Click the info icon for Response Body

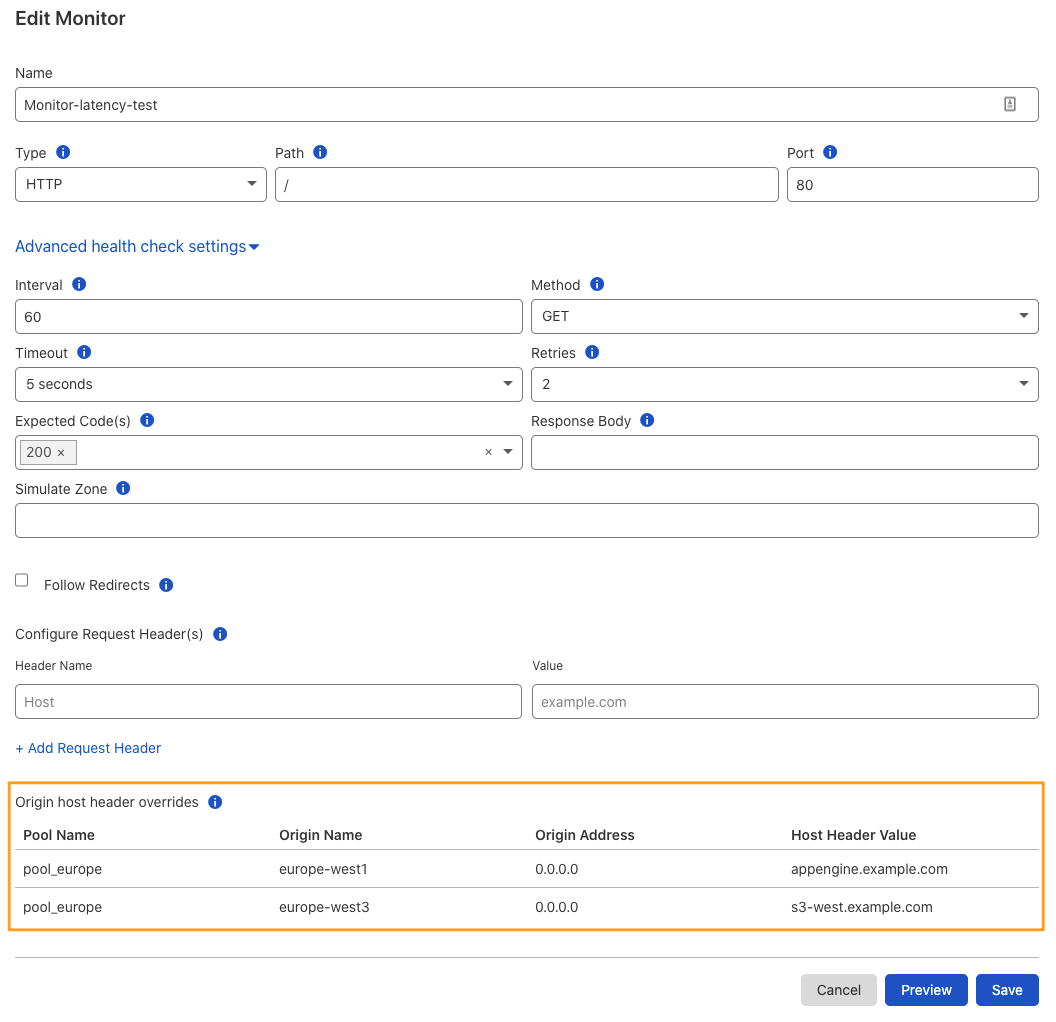[x=647, y=420]
